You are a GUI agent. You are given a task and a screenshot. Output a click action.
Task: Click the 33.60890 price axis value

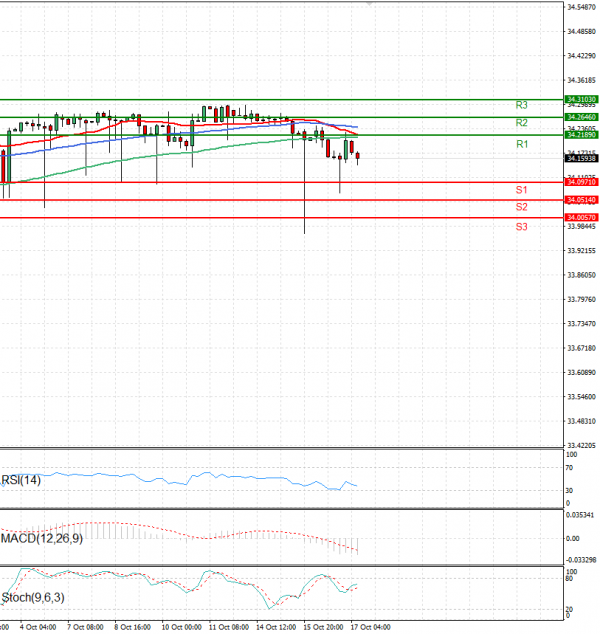(581, 372)
